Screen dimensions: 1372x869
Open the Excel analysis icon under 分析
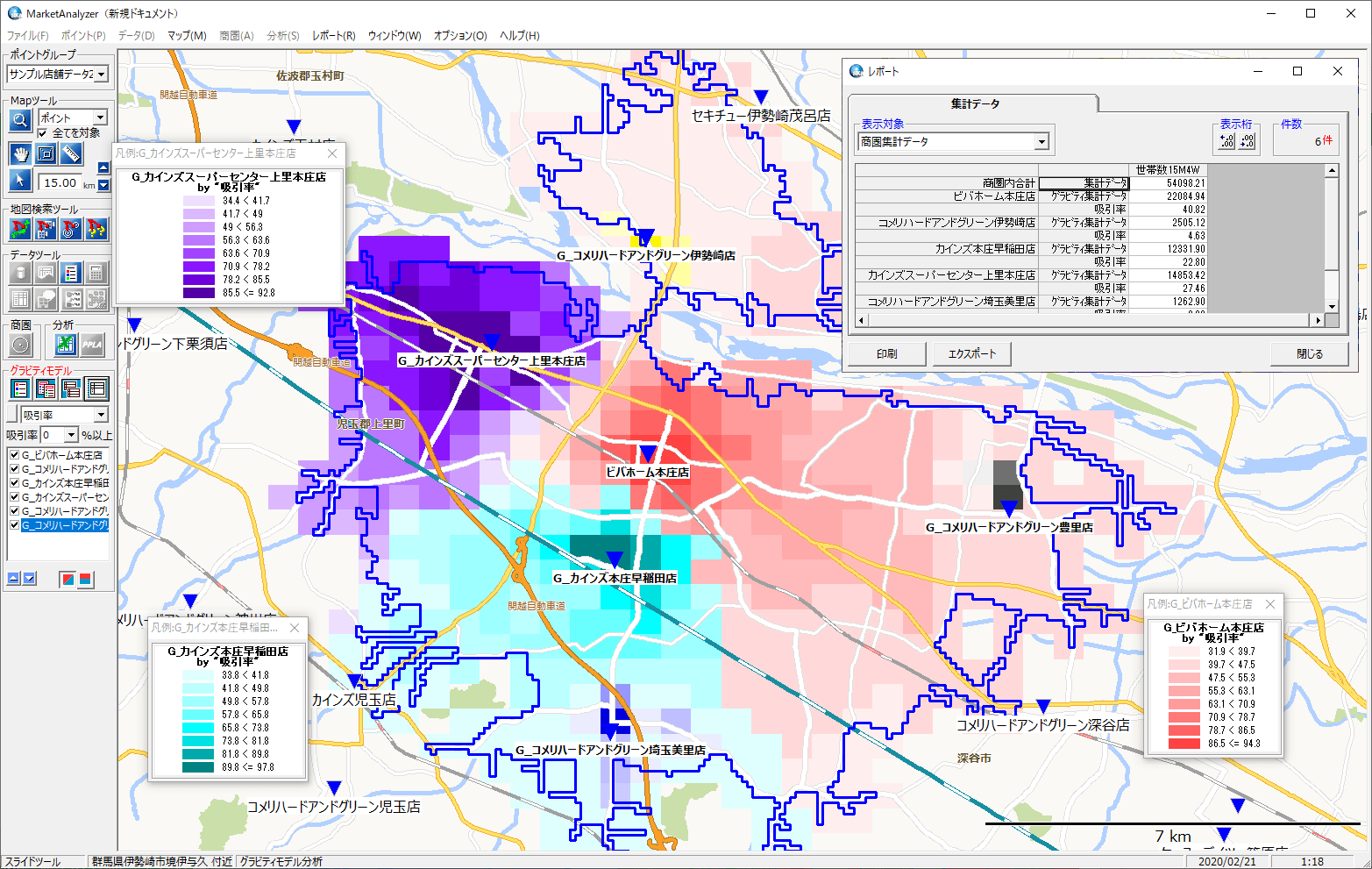tap(67, 345)
